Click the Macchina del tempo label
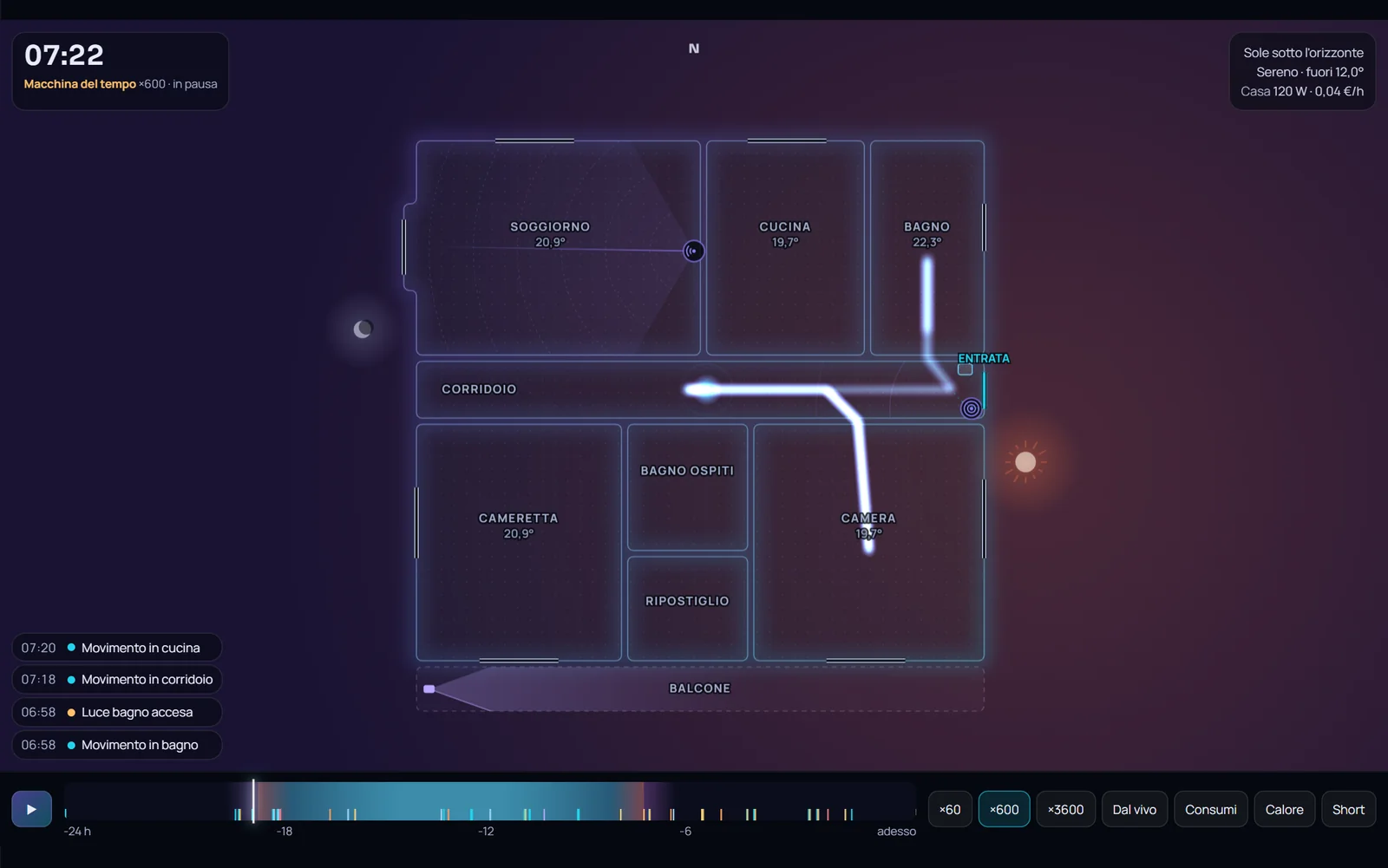This screenshot has height=868, width=1388. (x=80, y=84)
